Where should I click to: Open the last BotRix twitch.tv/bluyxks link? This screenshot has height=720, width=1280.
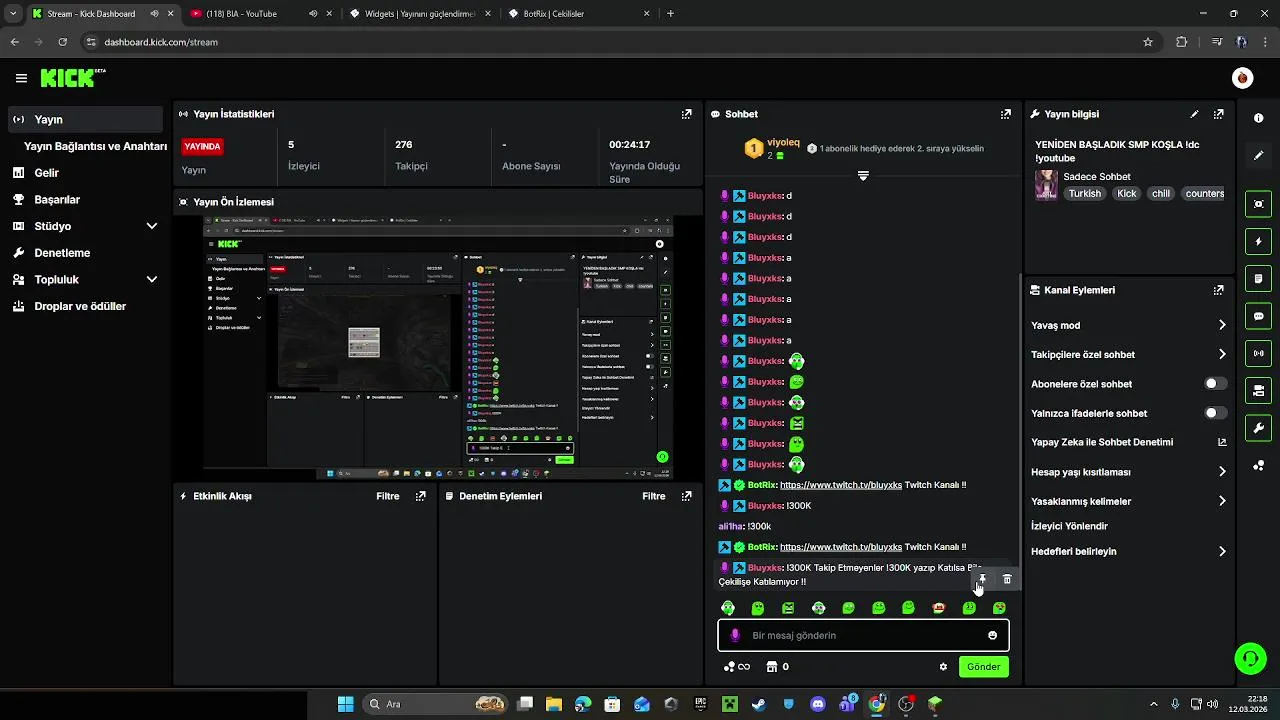click(841, 547)
